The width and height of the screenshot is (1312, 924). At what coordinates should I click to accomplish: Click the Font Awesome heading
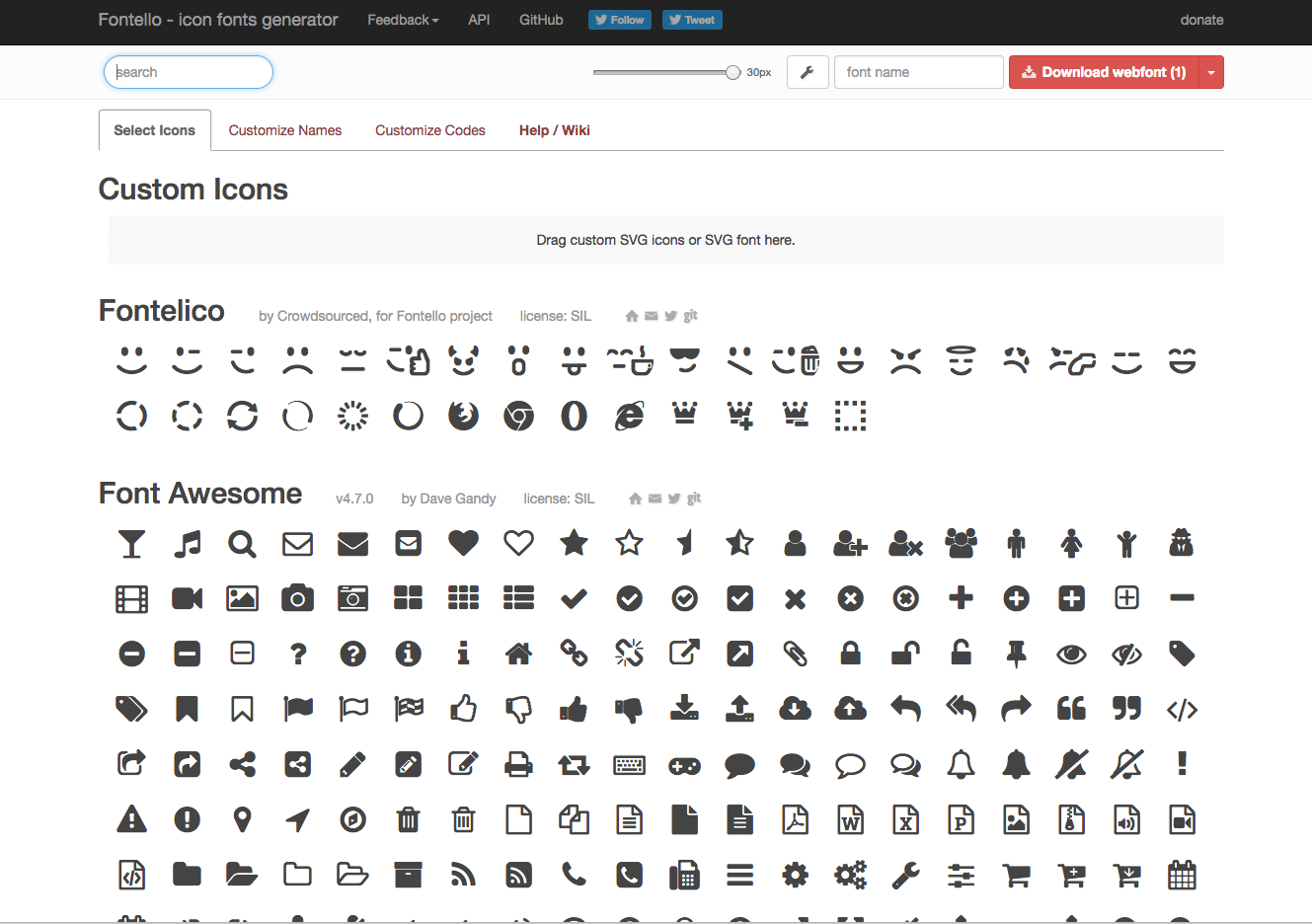(x=200, y=494)
